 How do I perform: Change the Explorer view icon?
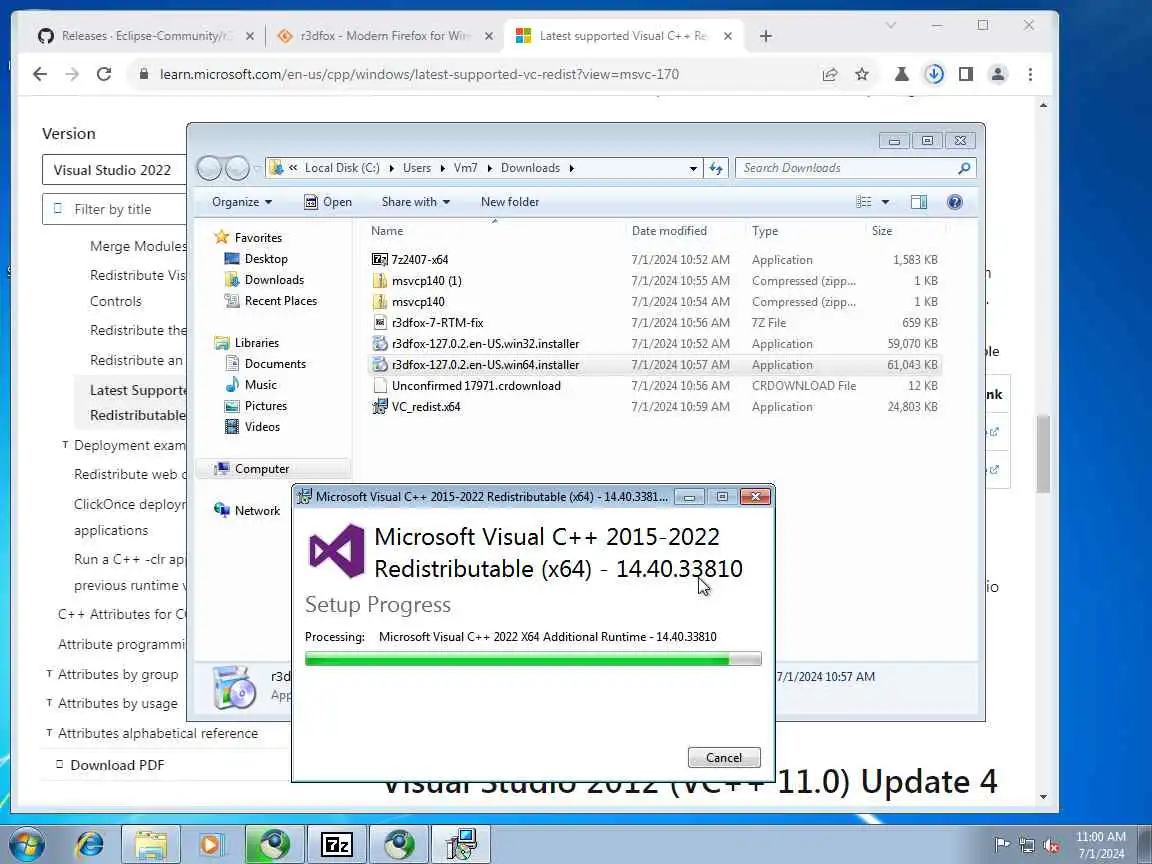(864, 202)
